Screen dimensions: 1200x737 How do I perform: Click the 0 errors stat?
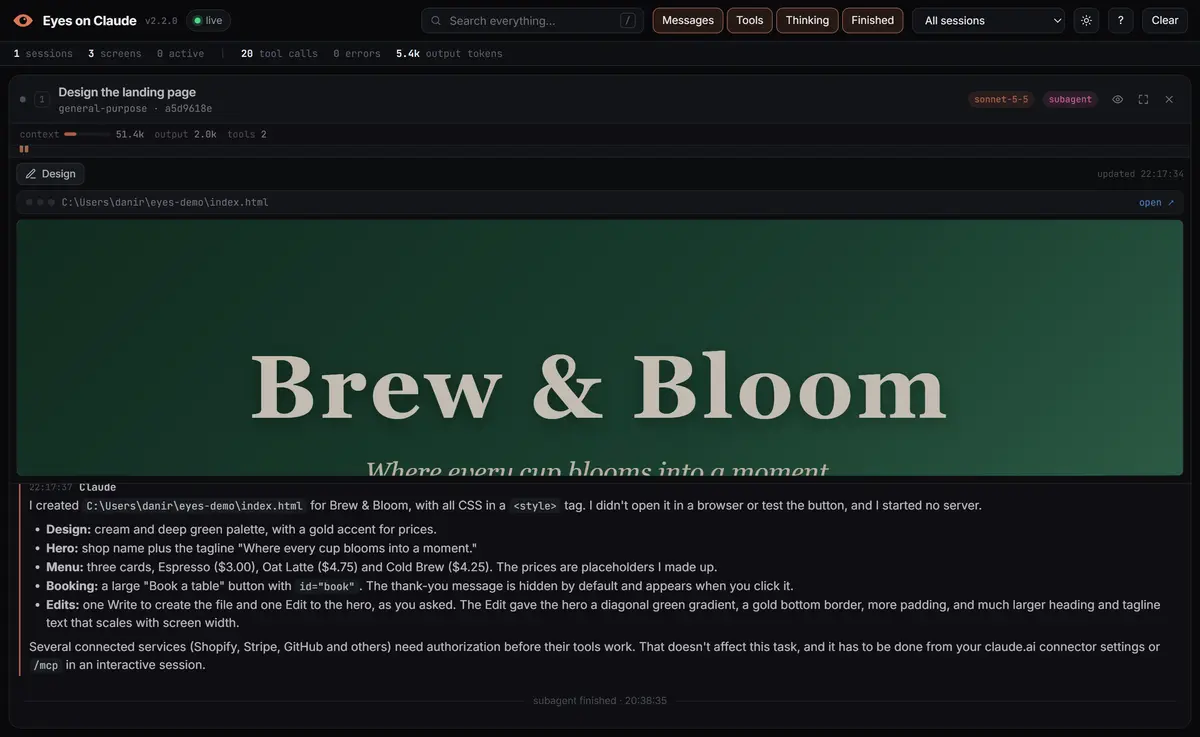(x=357, y=54)
